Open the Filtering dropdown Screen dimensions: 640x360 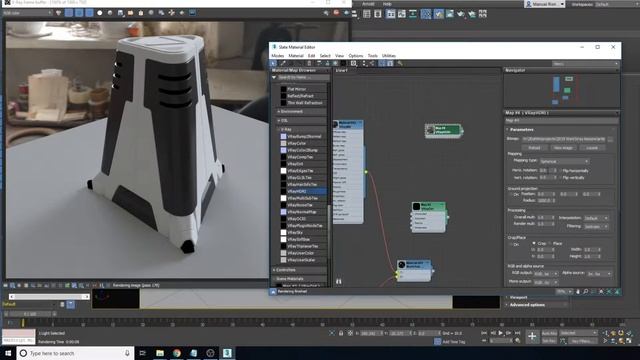point(596,226)
